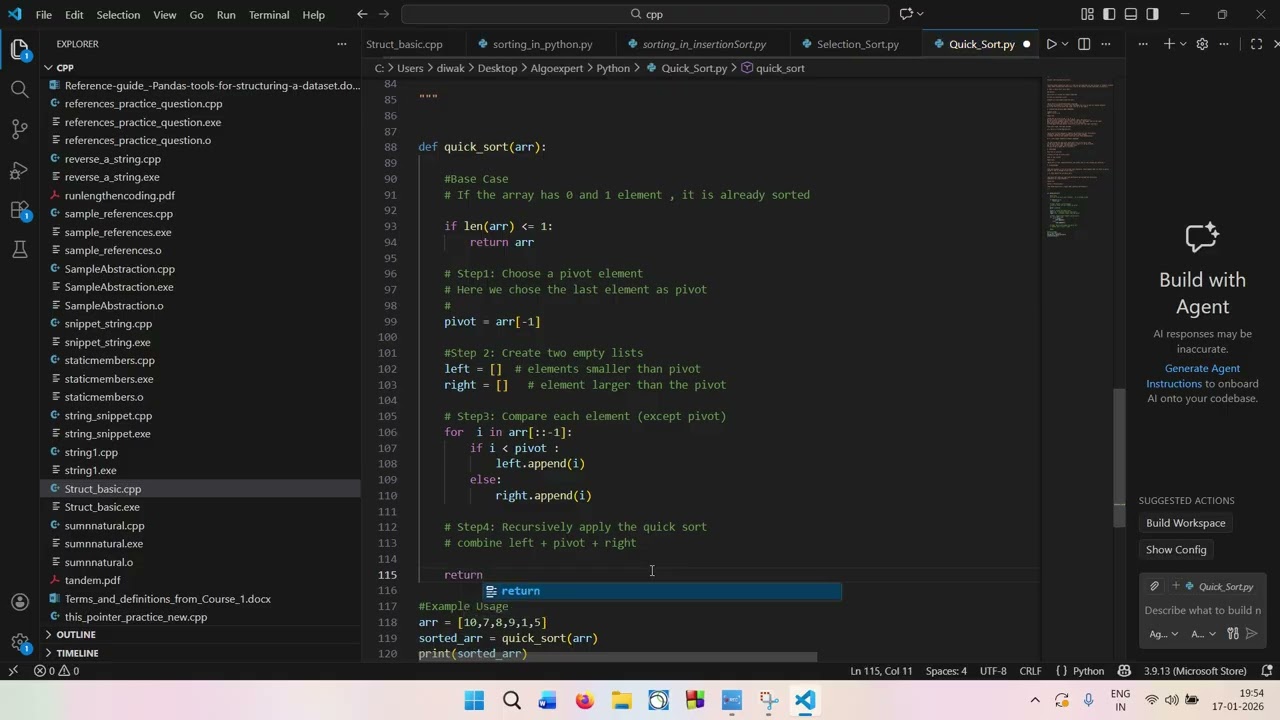The image size is (1280, 720).
Task: Click the Build Workspace suggested action
Action: (x=1185, y=523)
